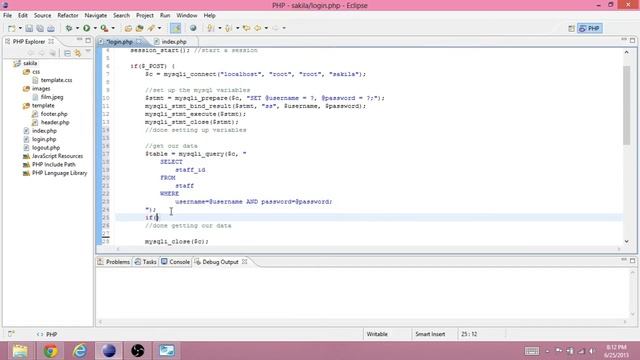Click the Open Perspective icon
640x360 pixels.
571,28
